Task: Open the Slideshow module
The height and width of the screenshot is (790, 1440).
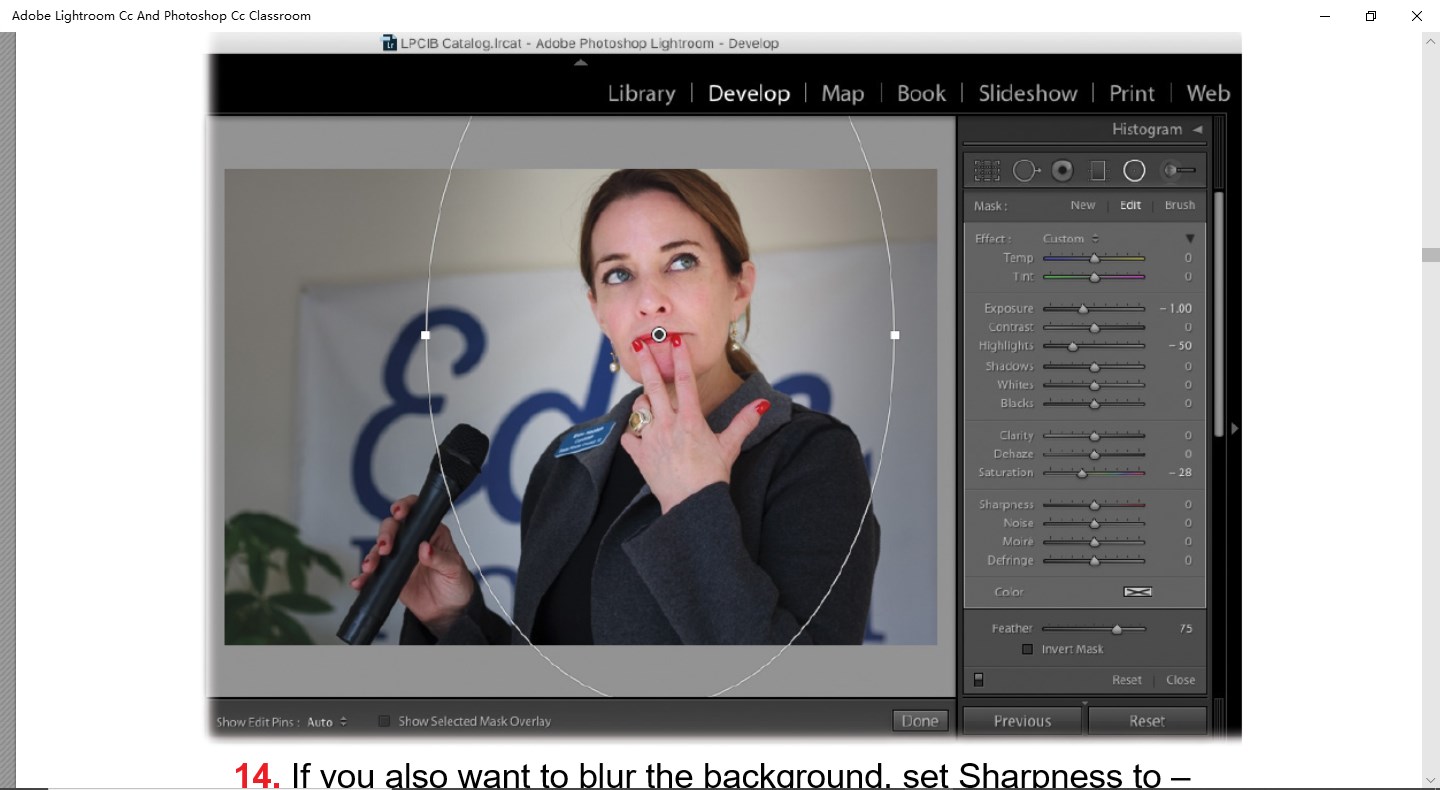Action: click(x=1028, y=93)
